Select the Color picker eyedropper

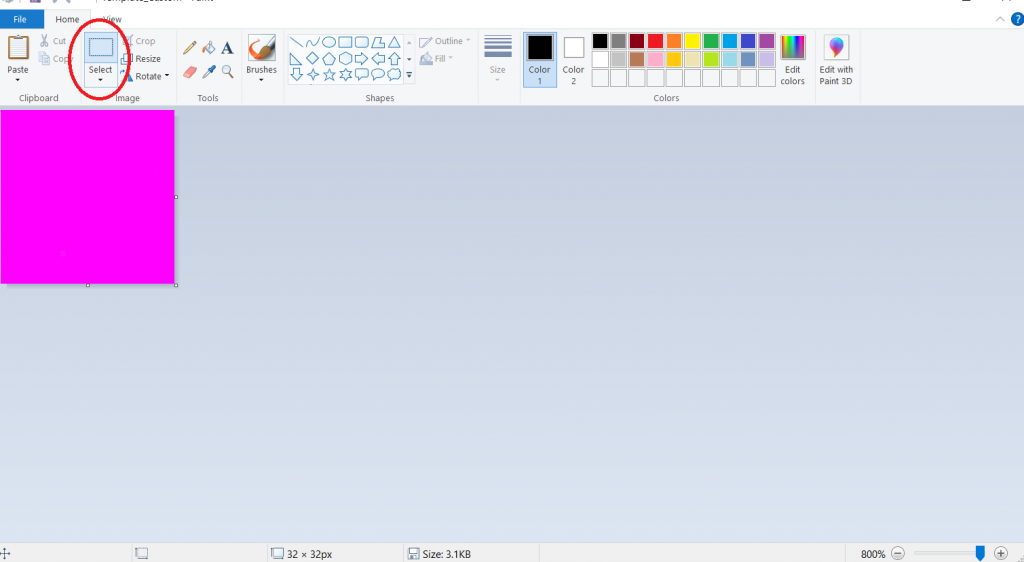209,72
